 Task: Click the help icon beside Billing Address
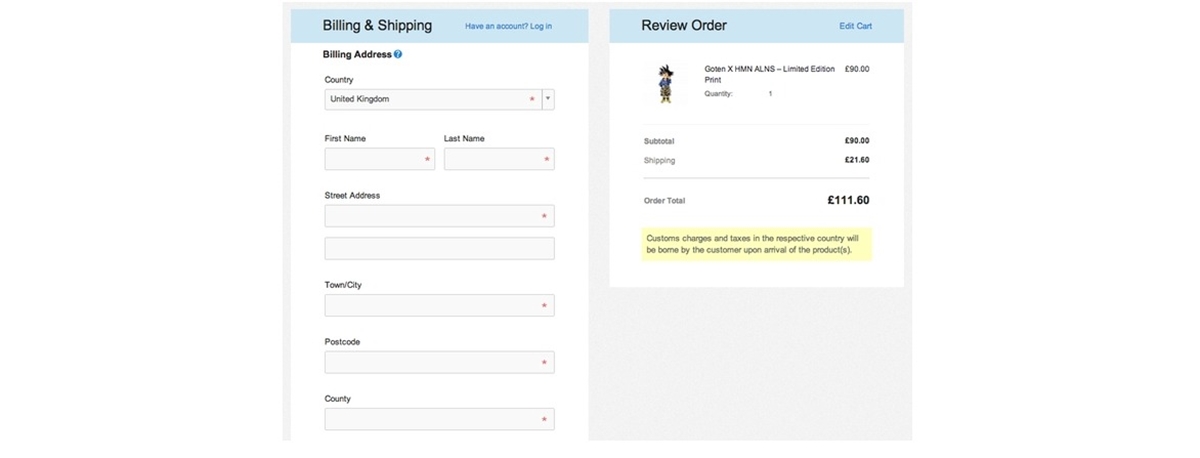tap(398, 54)
